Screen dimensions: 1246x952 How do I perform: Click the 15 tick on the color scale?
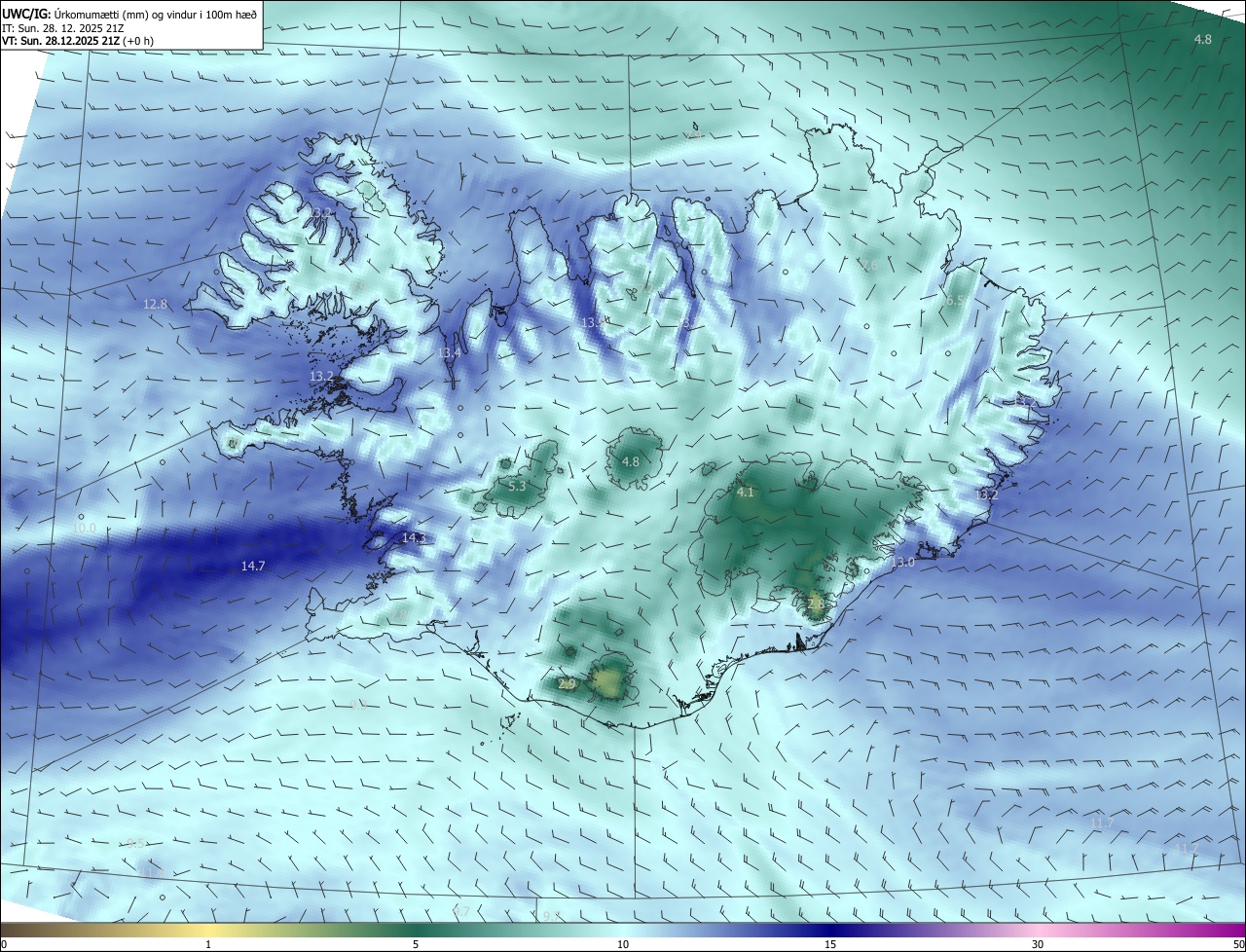pyautogui.click(x=830, y=944)
